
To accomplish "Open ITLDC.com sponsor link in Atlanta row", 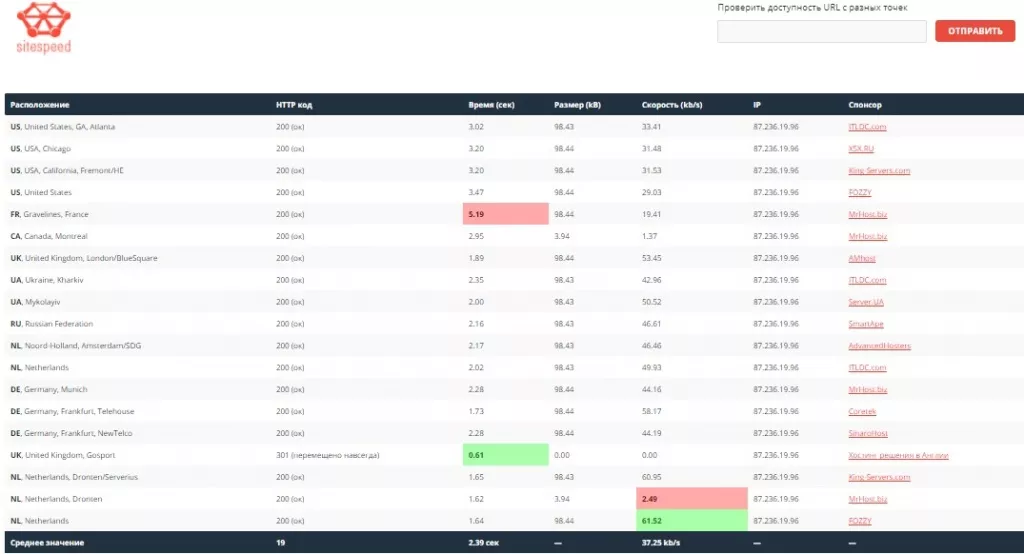I will pos(867,127).
